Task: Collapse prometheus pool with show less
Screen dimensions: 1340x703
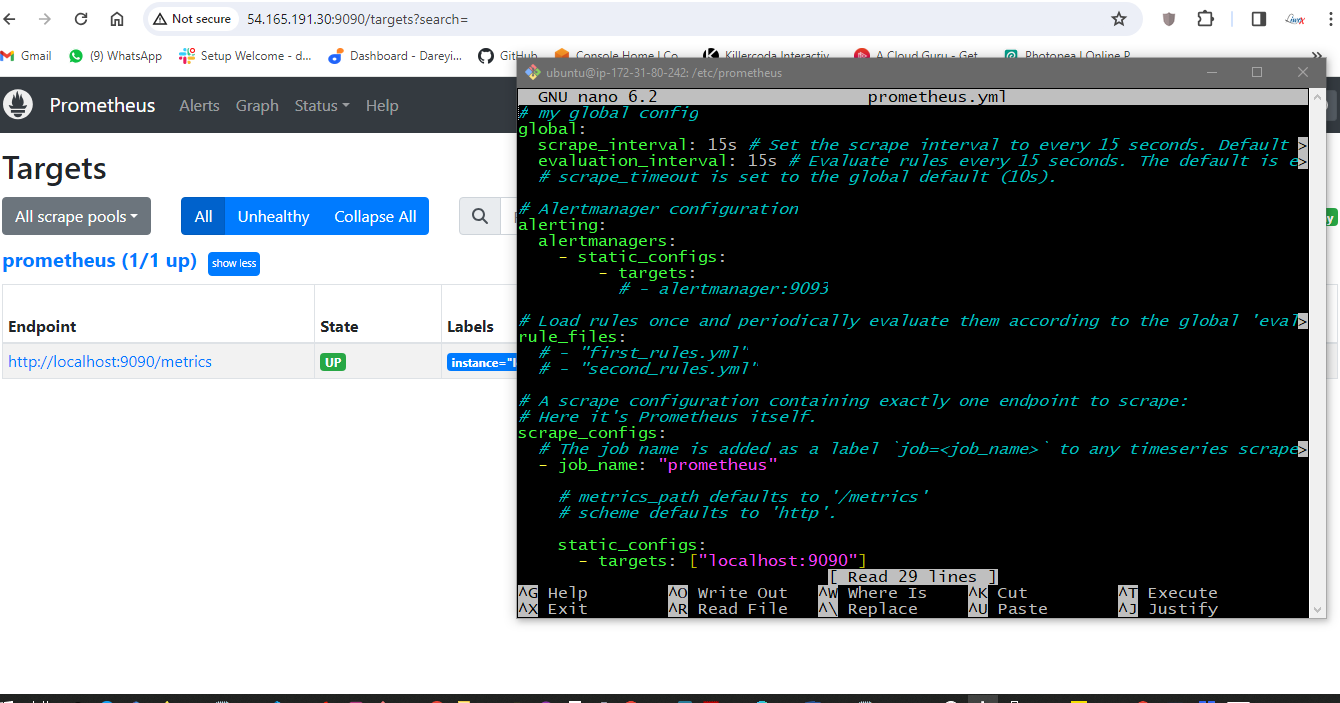Action: (x=234, y=263)
